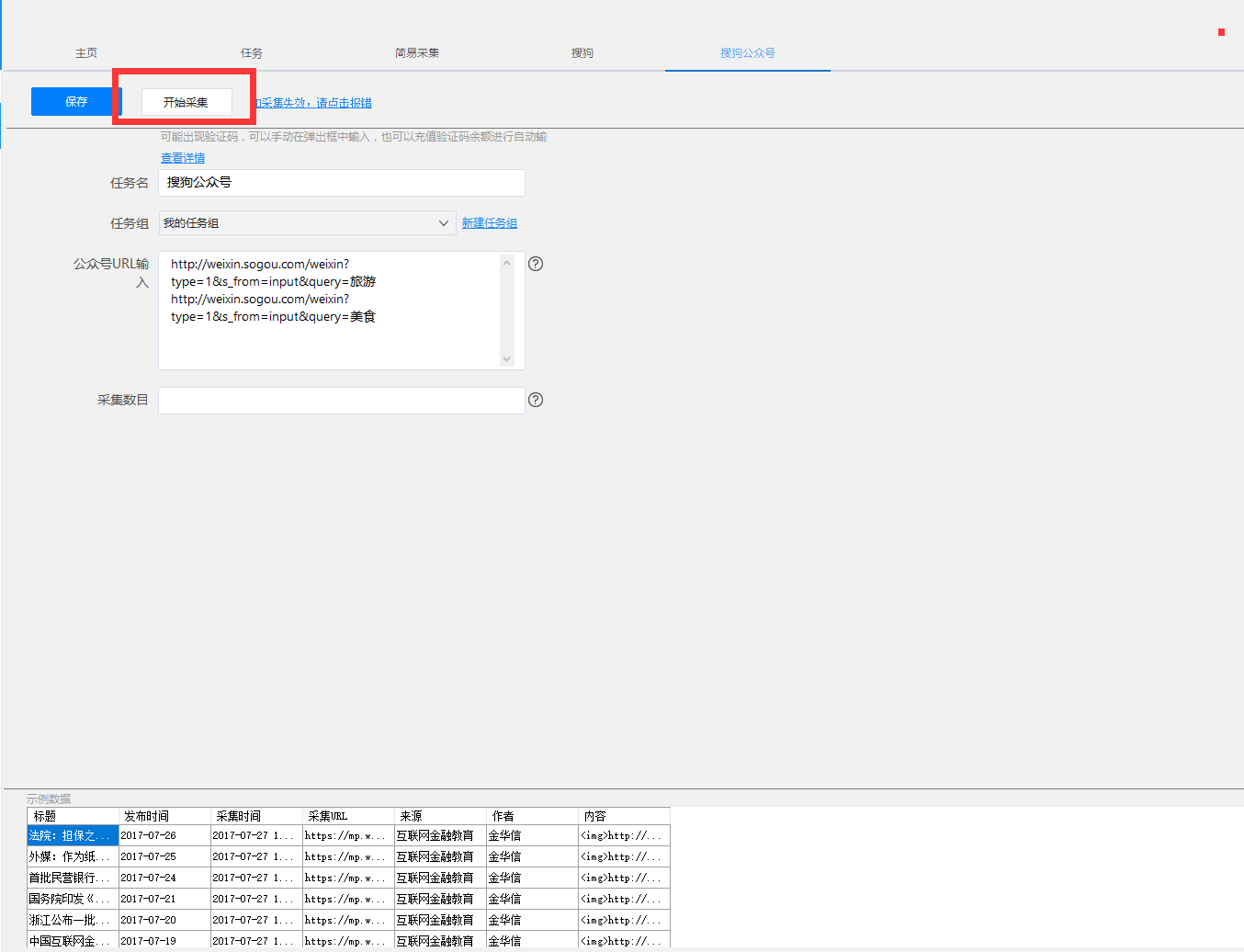The height and width of the screenshot is (952, 1244).
Task: Open the 采集失效请点击报错 link
Action: click(313, 103)
